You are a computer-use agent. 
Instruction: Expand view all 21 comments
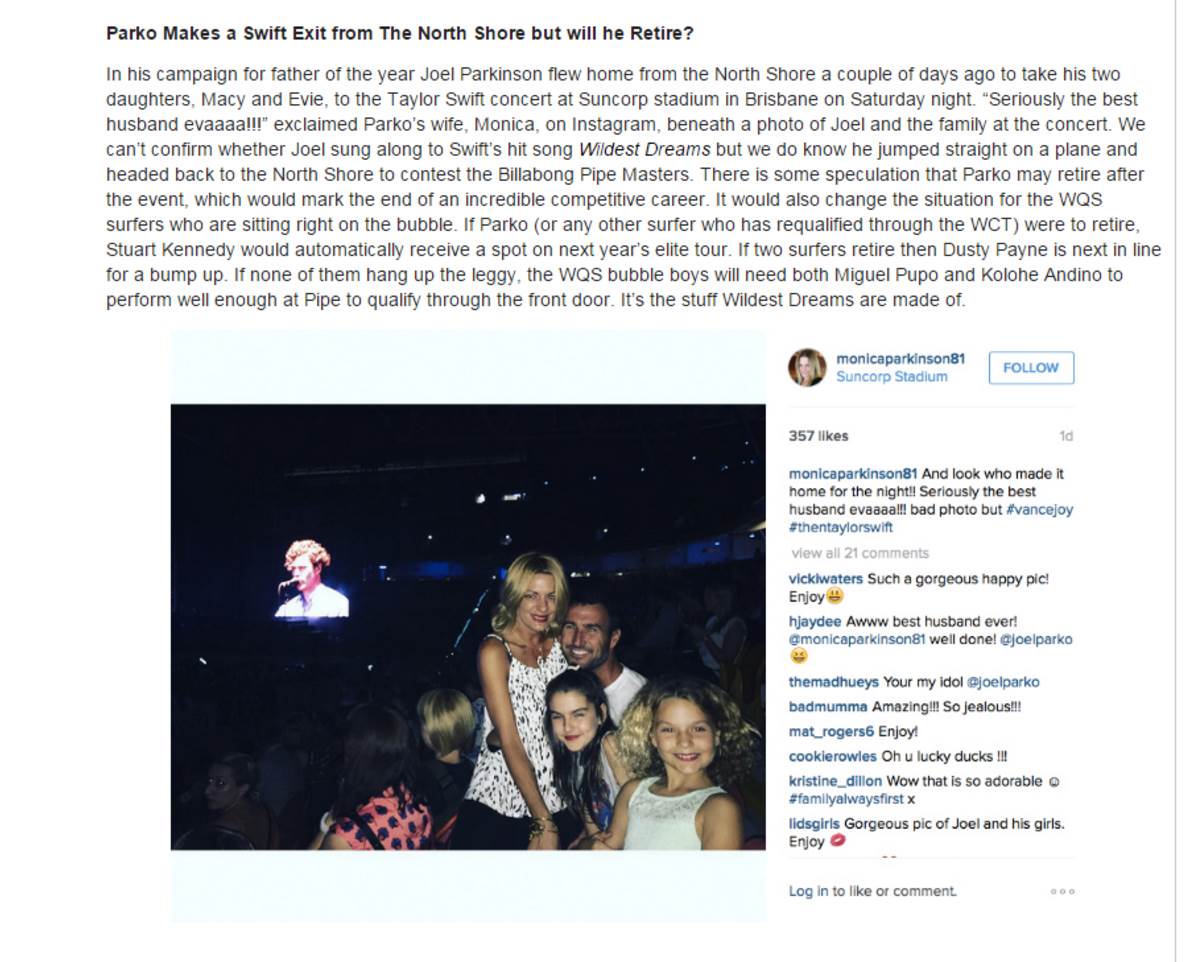point(860,553)
